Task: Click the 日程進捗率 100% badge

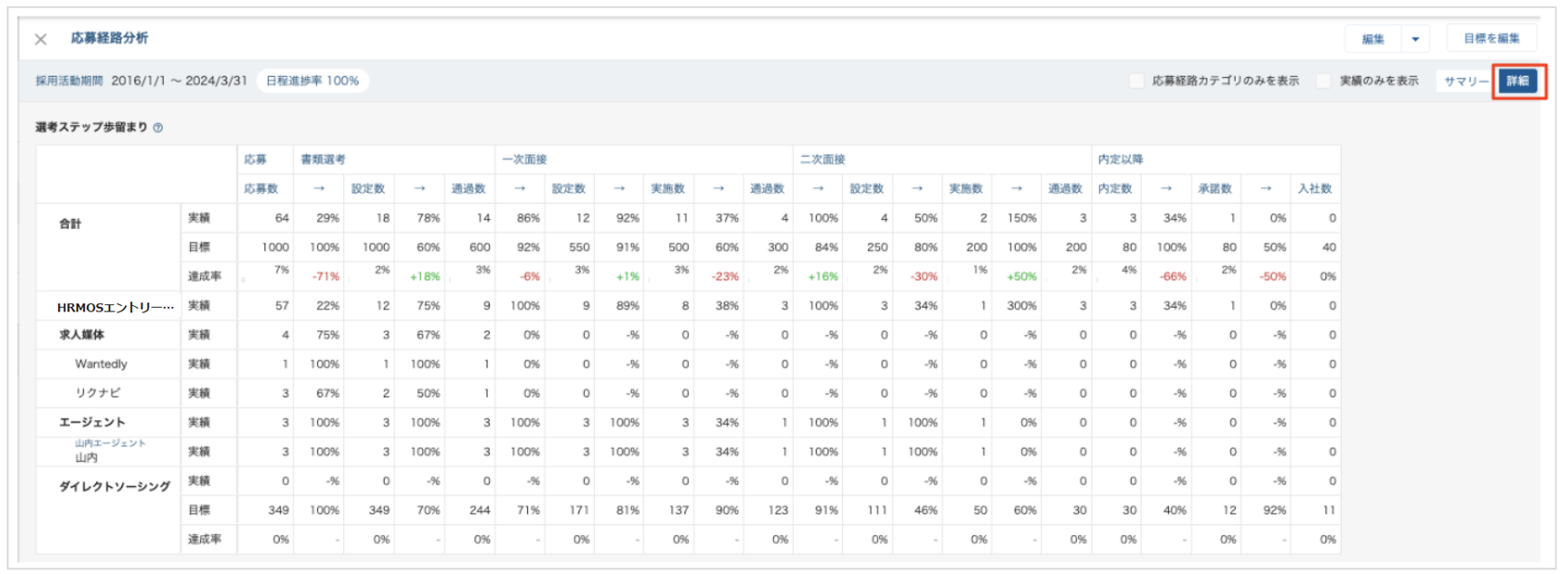Action: click(312, 81)
